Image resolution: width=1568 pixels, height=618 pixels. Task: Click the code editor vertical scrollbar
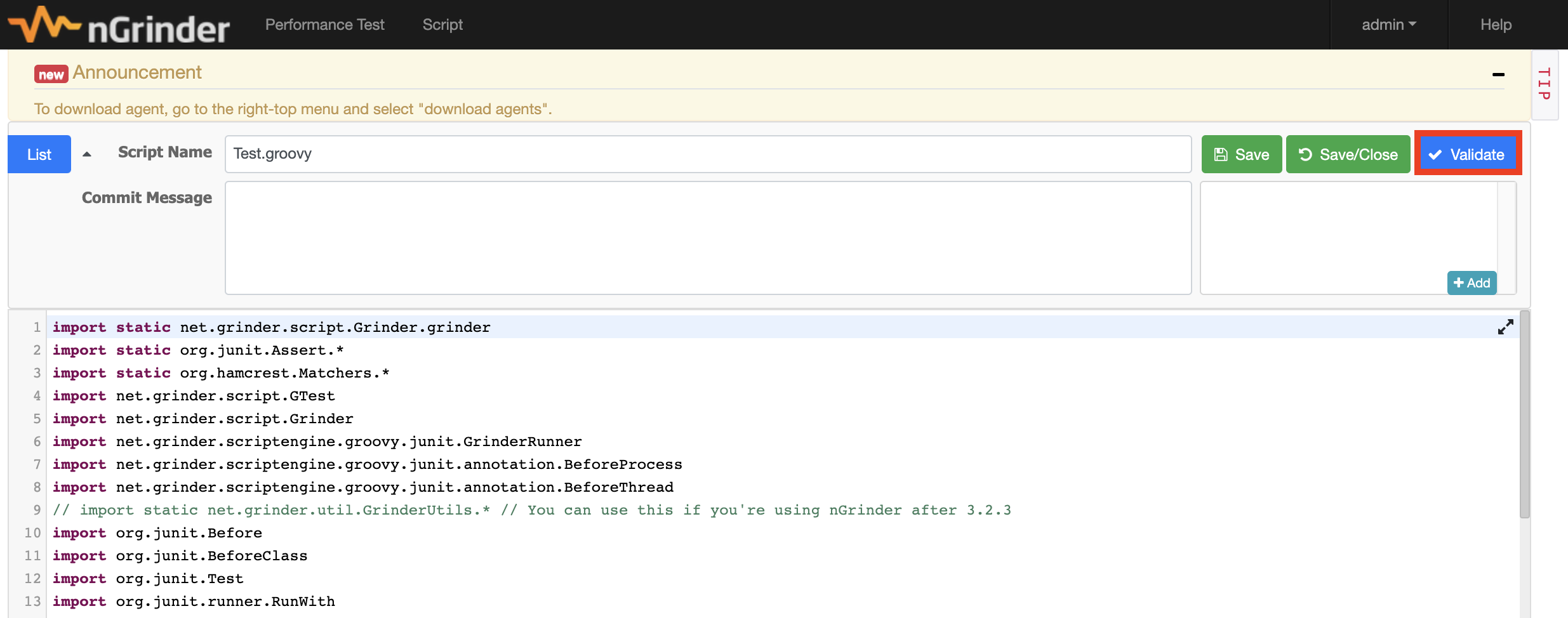coord(1525,416)
